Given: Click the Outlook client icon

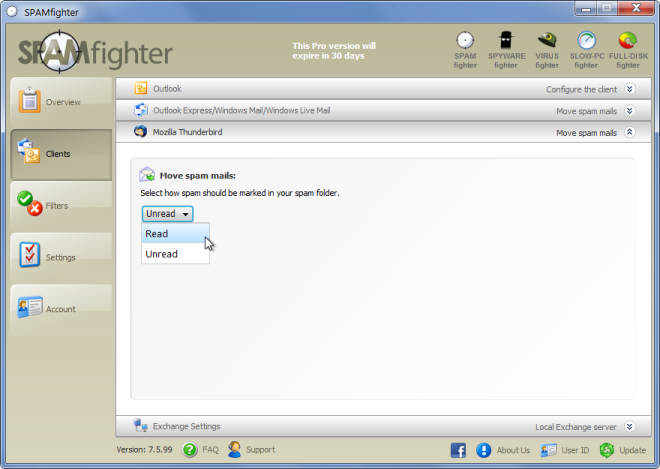Looking at the screenshot, I should click(x=141, y=88).
